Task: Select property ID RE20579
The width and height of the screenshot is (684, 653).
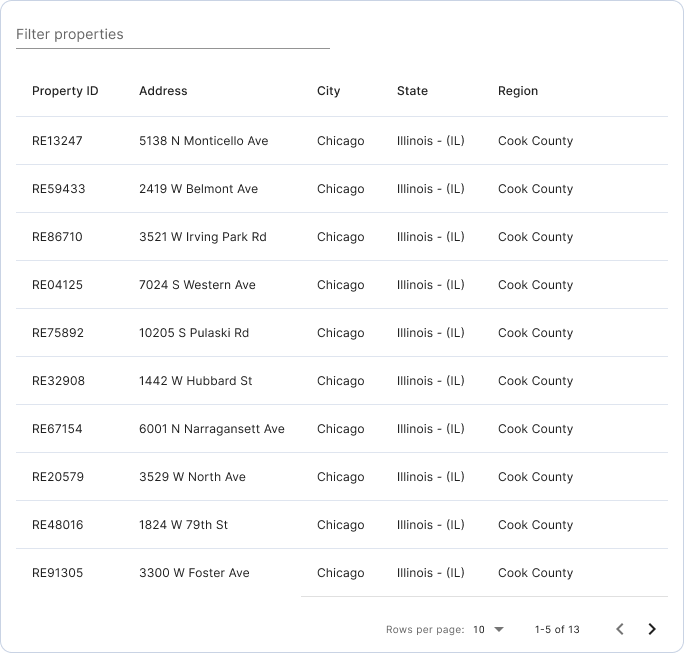Action: (58, 477)
